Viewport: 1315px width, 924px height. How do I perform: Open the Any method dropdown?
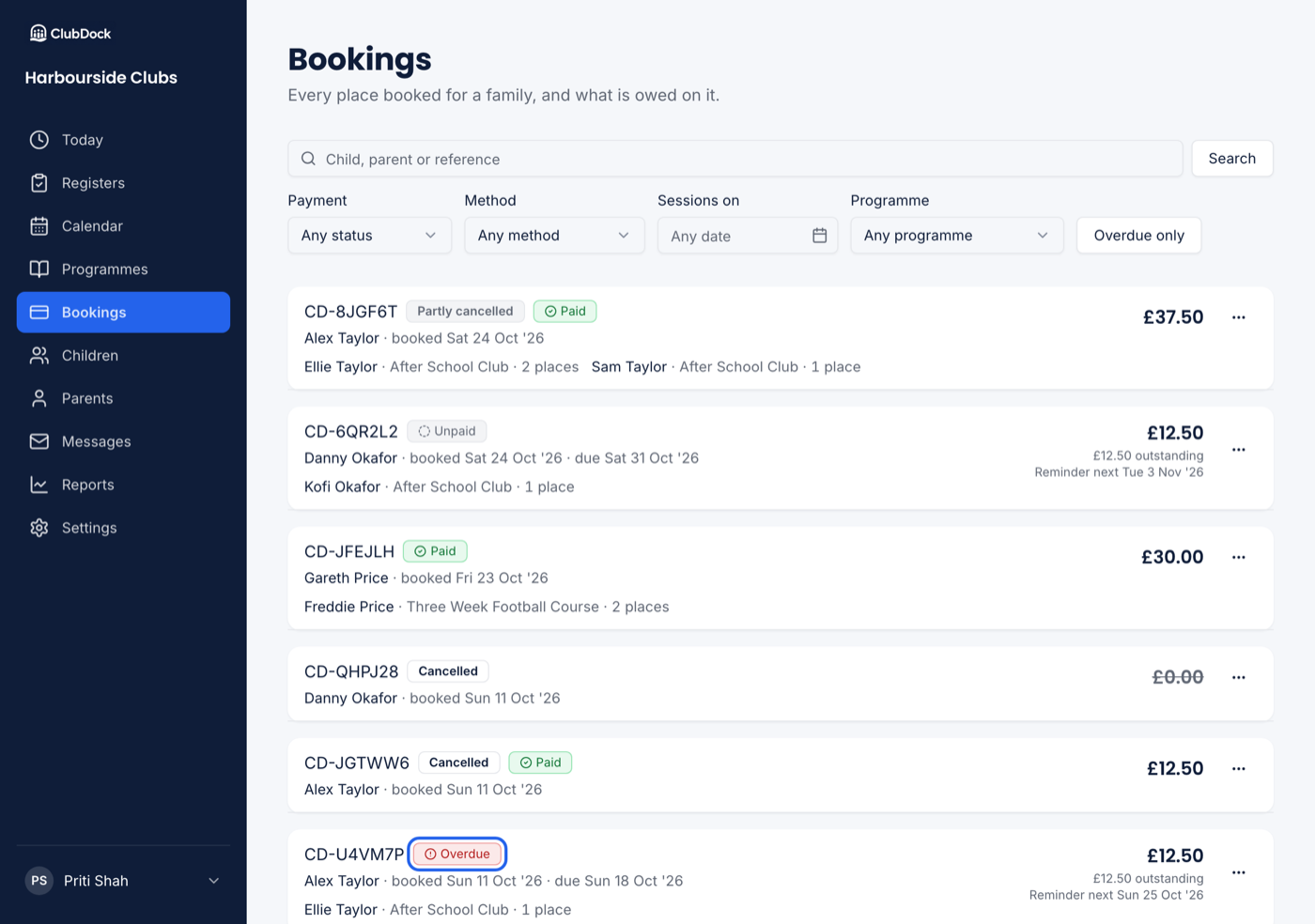point(554,236)
